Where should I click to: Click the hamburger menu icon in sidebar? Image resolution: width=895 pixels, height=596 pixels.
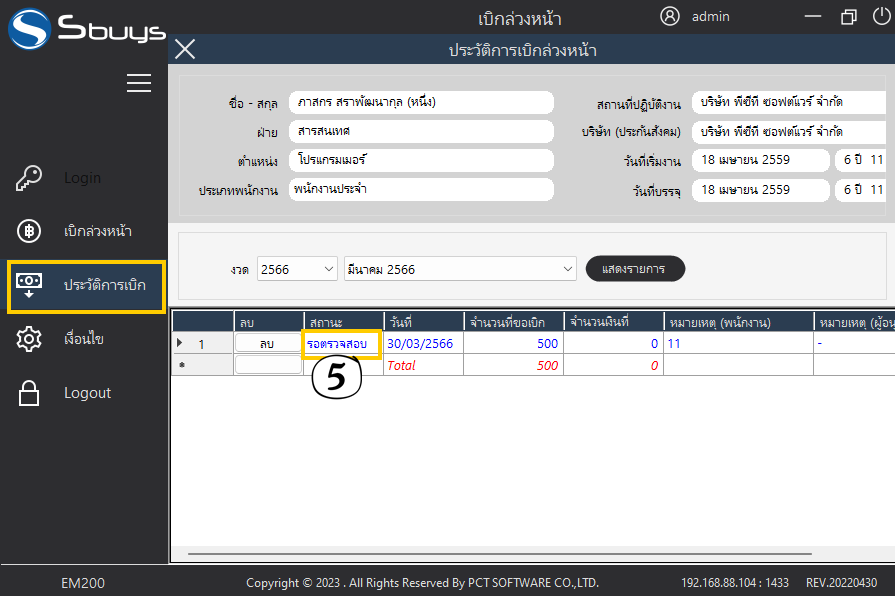(x=139, y=83)
